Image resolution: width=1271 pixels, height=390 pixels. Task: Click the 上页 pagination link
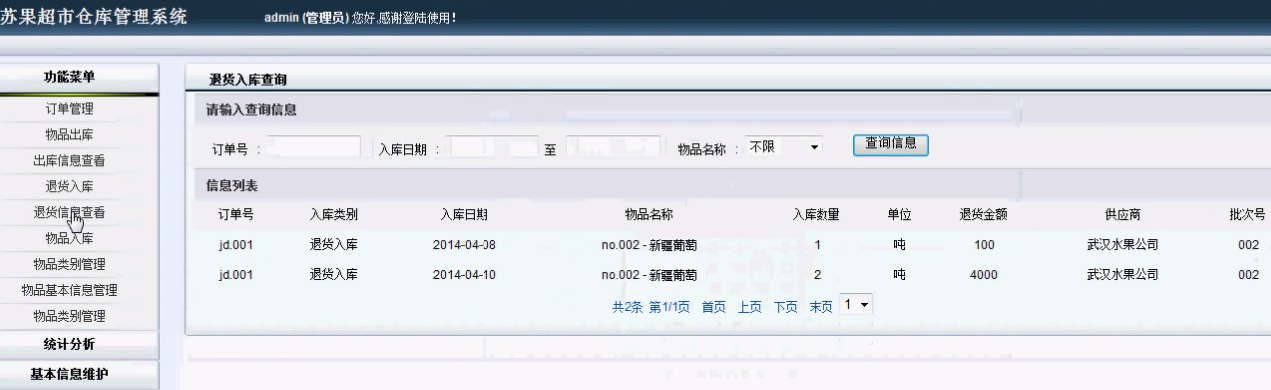tap(749, 307)
